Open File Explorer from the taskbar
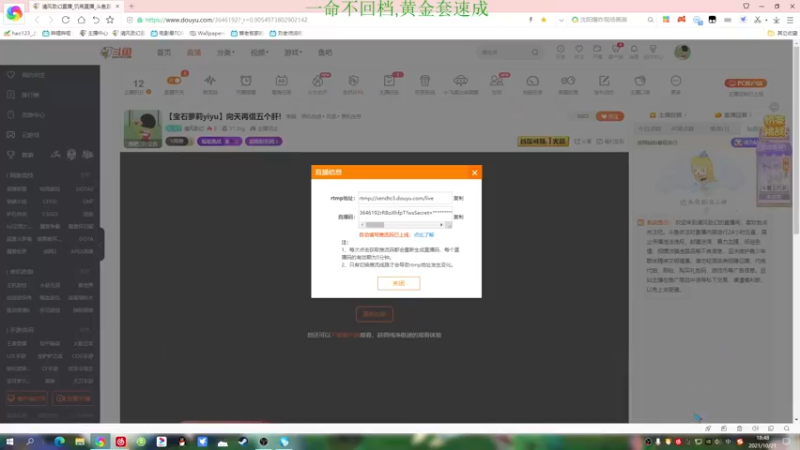This screenshot has width=800, height=450. click(80, 441)
